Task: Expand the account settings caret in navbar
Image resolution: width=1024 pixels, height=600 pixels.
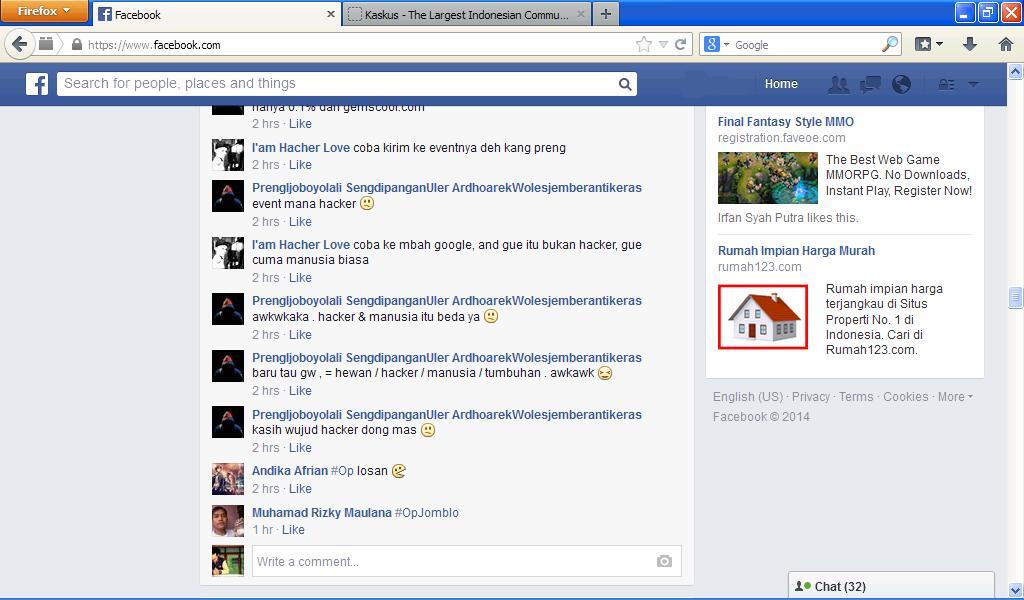Action: click(x=975, y=84)
